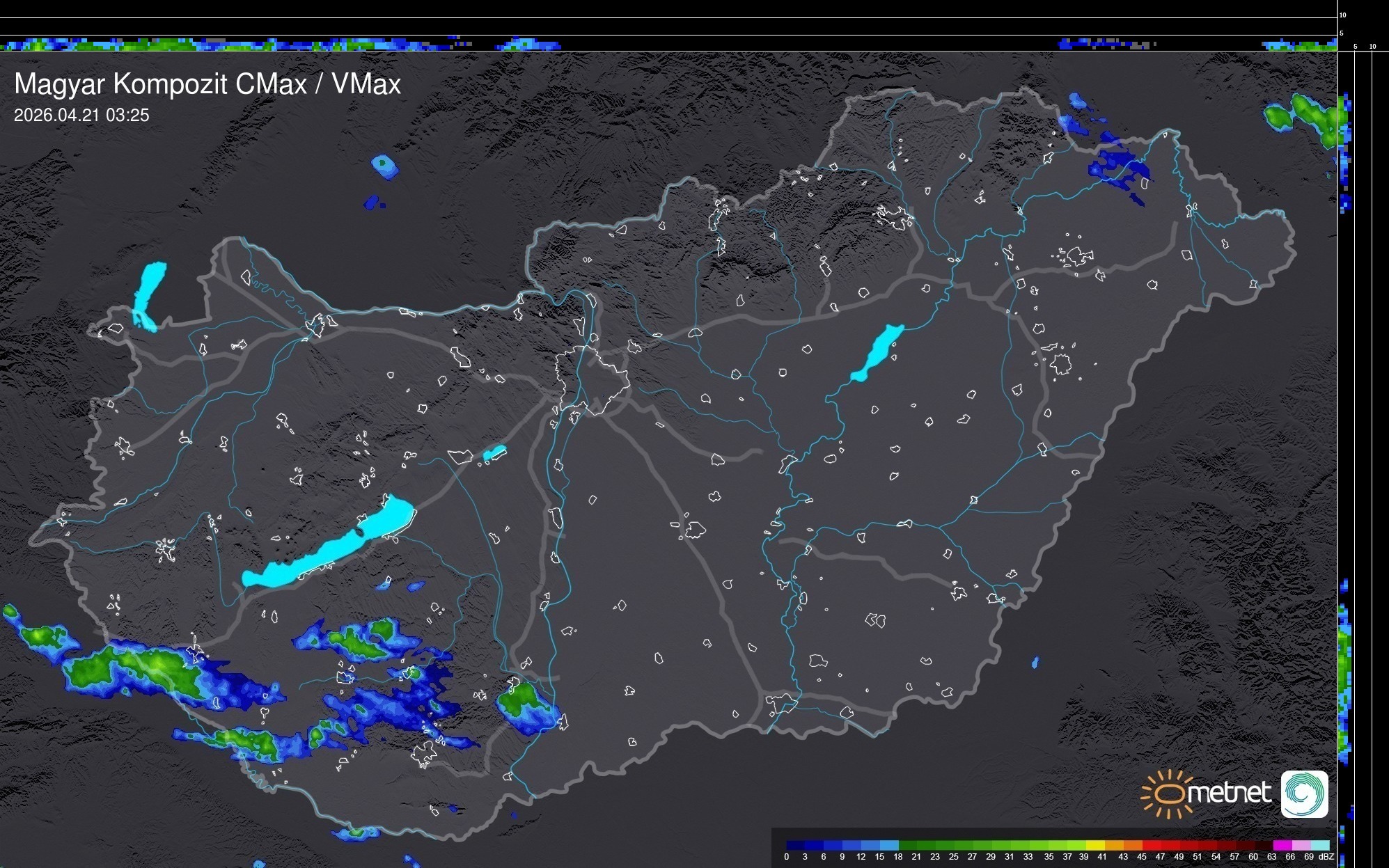Click the top-right VMax scale label 10
This screenshot has width=1389, height=868.
tap(1343, 15)
